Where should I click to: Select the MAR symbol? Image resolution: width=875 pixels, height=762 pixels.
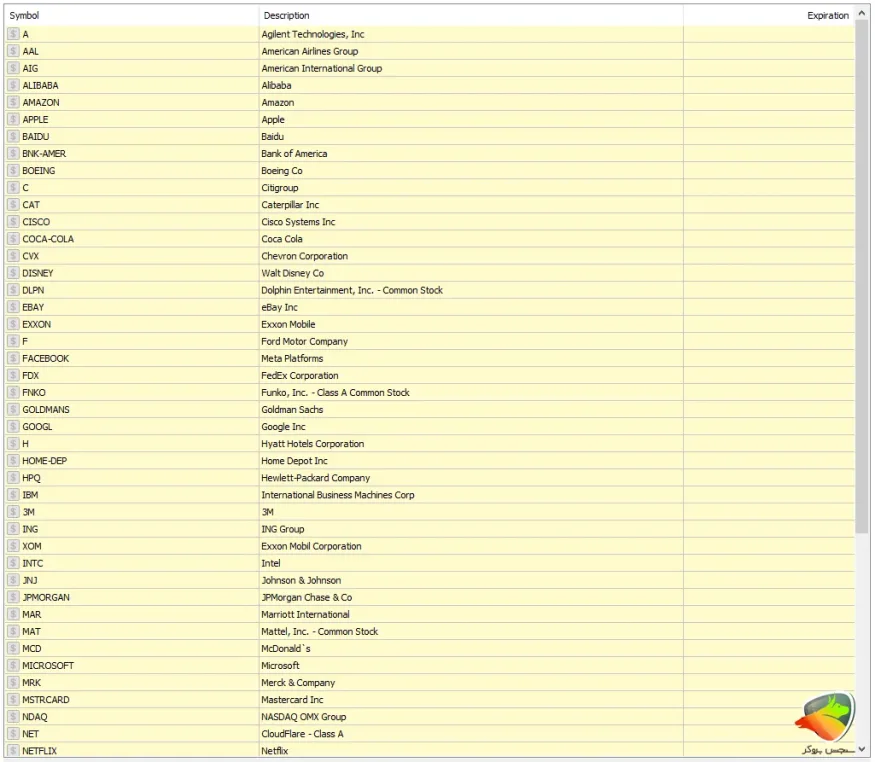32,615
